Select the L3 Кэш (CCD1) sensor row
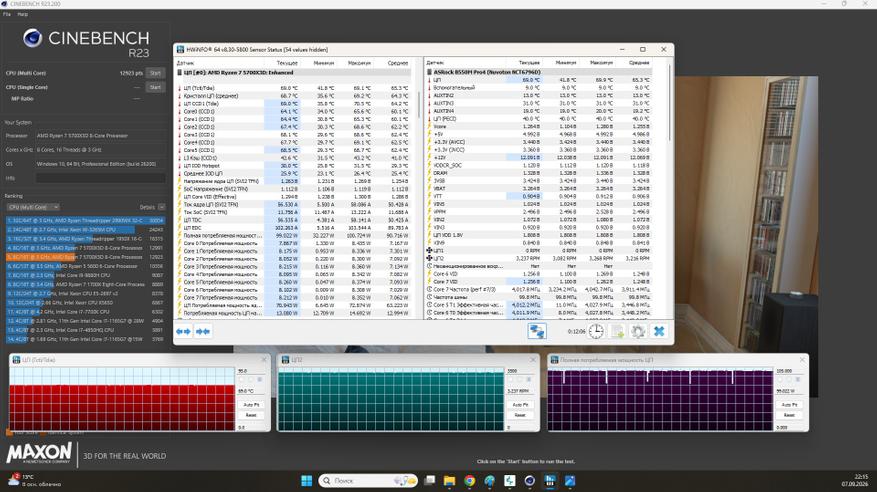This screenshot has height=492, width=877. (295, 158)
